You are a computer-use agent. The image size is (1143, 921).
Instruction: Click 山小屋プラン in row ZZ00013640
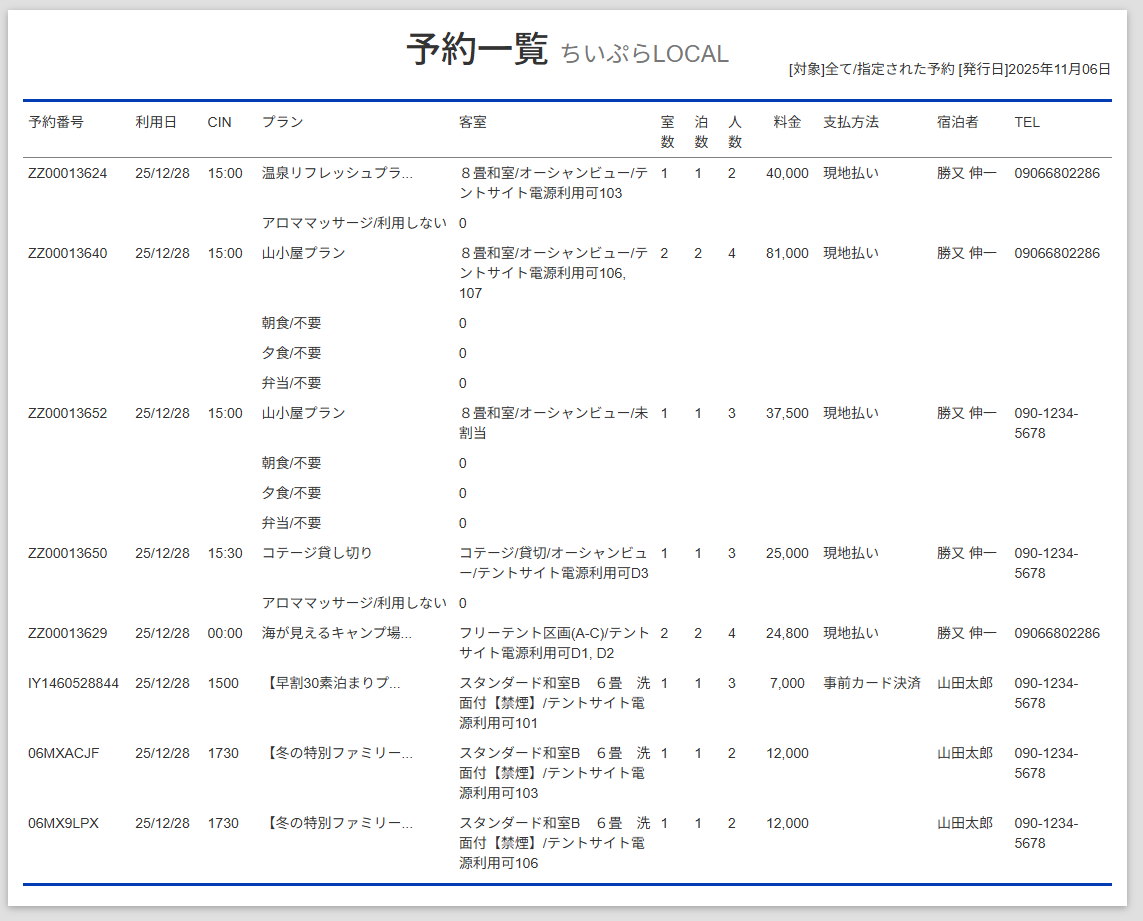click(x=304, y=254)
